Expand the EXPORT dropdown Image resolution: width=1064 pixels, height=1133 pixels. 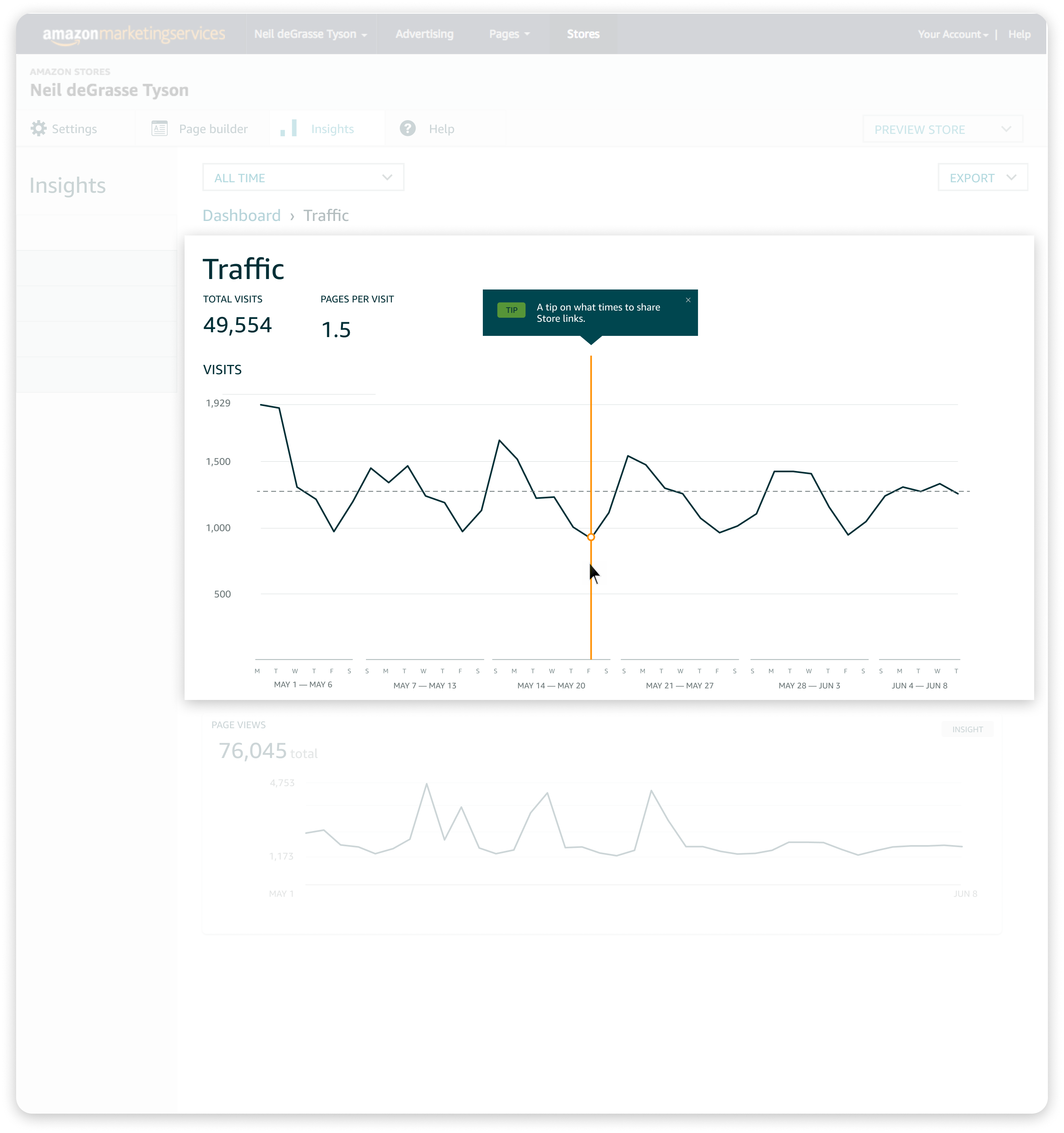(983, 177)
